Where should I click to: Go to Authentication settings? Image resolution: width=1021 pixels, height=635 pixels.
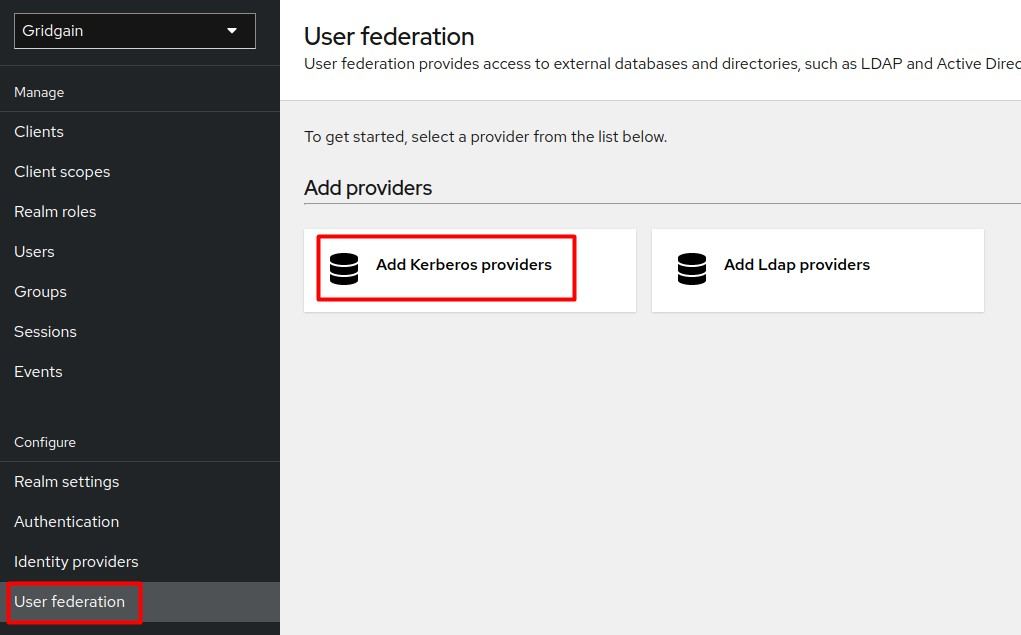click(140, 522)
